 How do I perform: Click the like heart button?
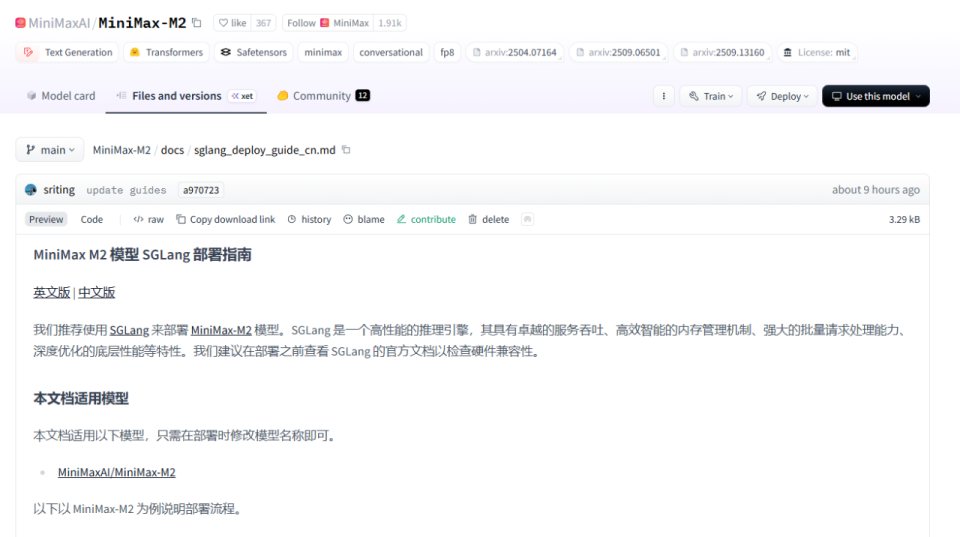pos(232,23)
